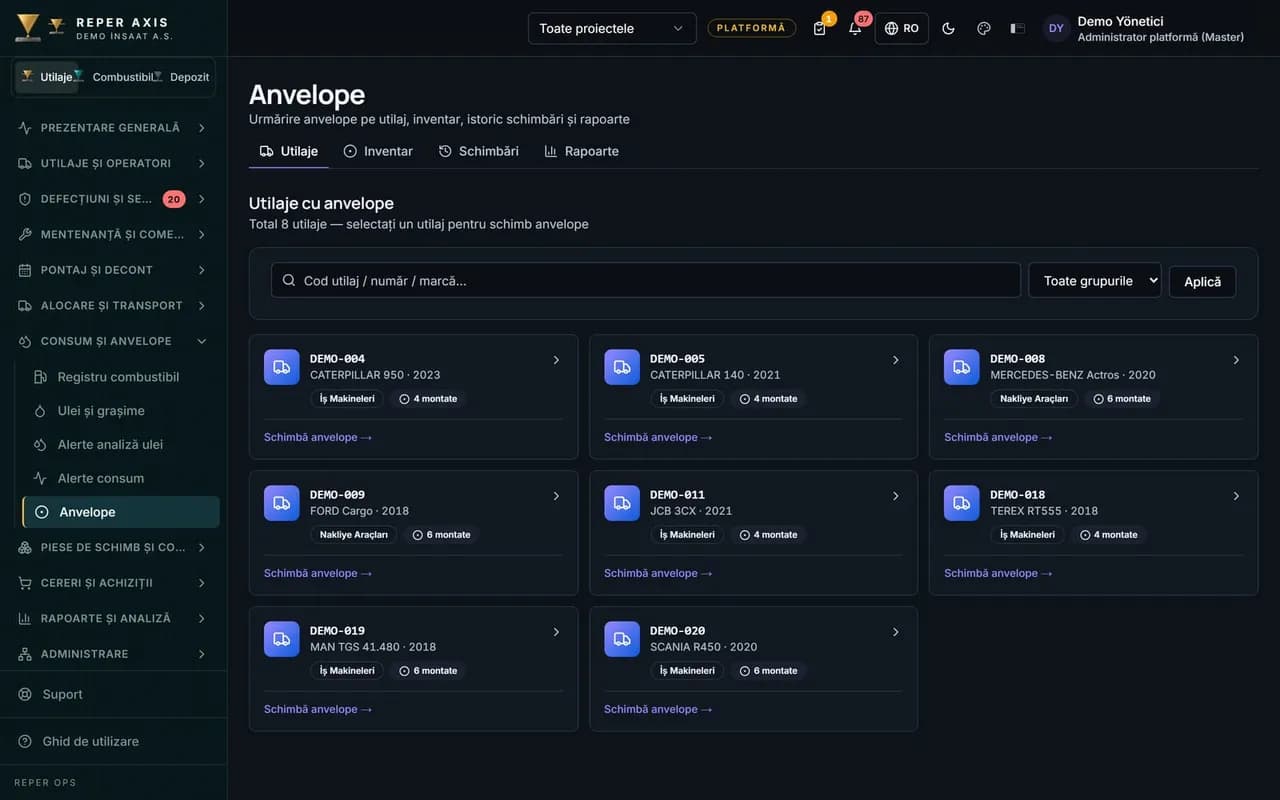Click the Nakliye Araçları tag on the DEMO-008 card
Screen dimensions: 1280x800
pyautogui.click(x=1034, y=399)
